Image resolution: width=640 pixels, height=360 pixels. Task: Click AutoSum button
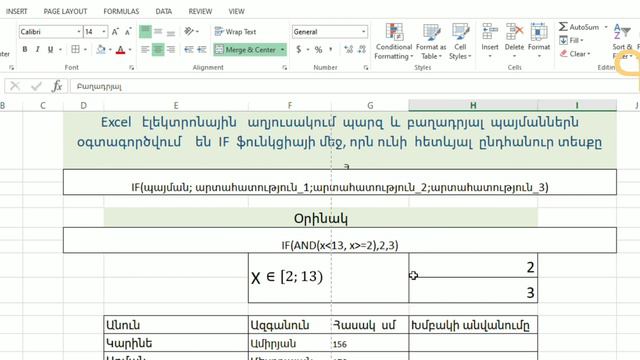pyautogui.click(x=579, y=27)
